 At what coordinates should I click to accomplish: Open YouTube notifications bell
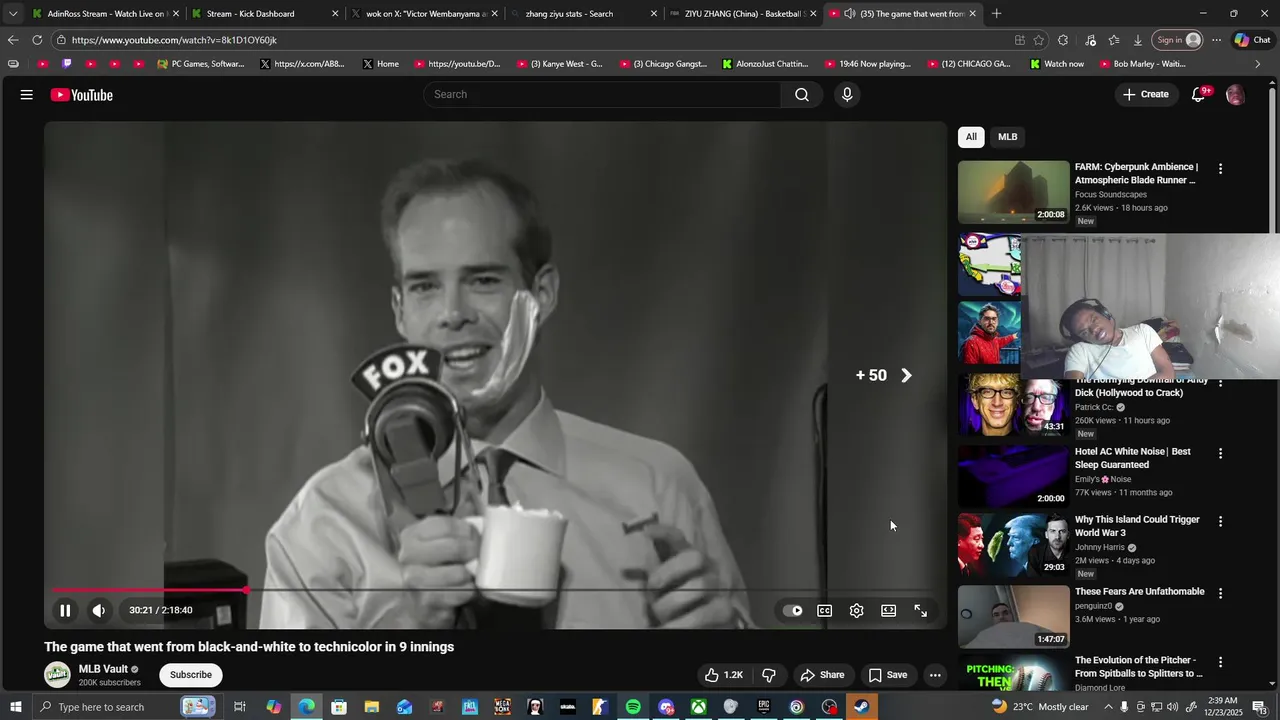(x=1199, y=94)
